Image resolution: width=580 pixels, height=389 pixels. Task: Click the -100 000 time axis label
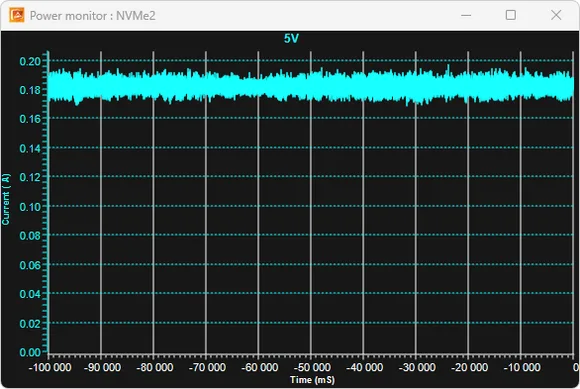pos(50,367)
